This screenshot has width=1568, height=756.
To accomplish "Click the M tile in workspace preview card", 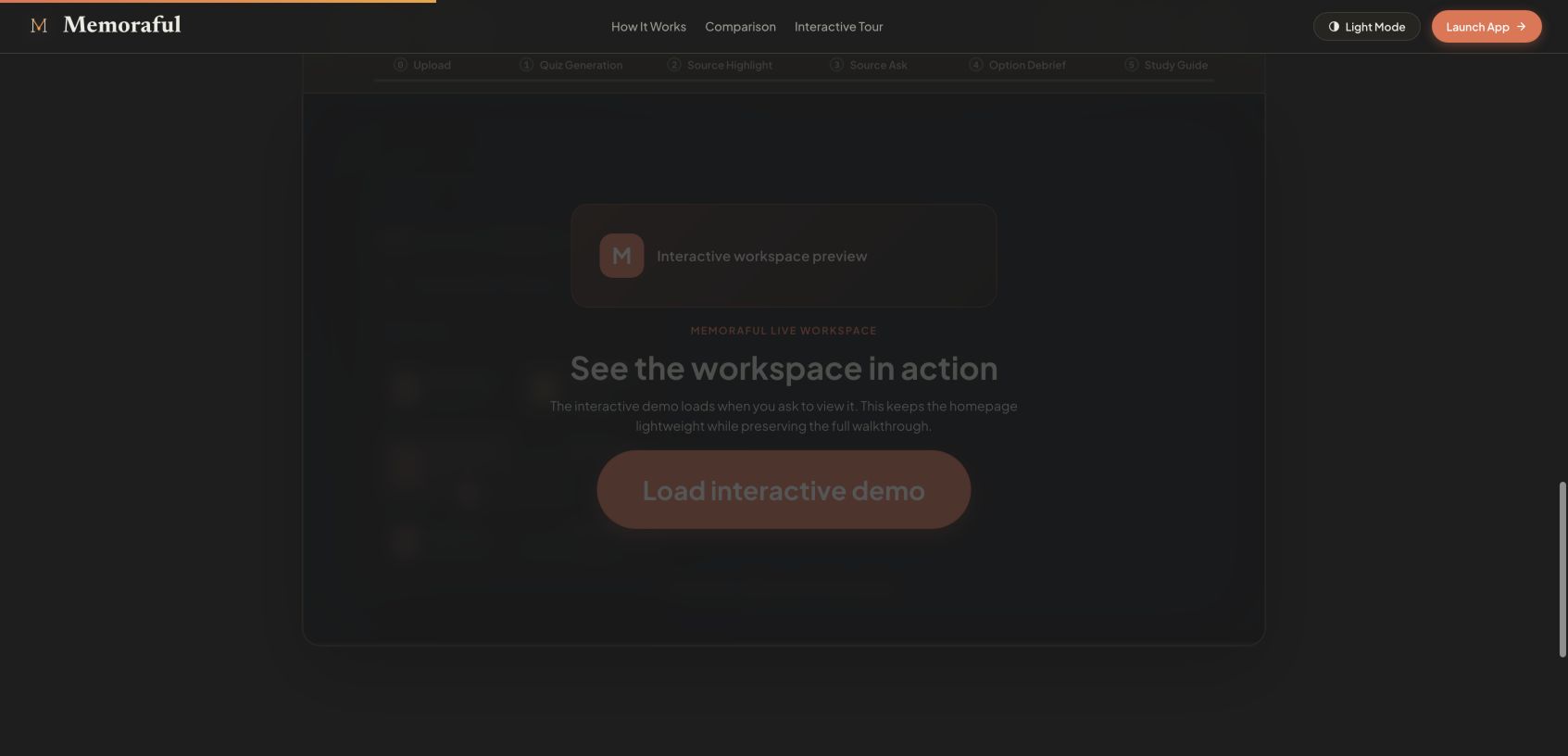I will click(x=621, y=256).
